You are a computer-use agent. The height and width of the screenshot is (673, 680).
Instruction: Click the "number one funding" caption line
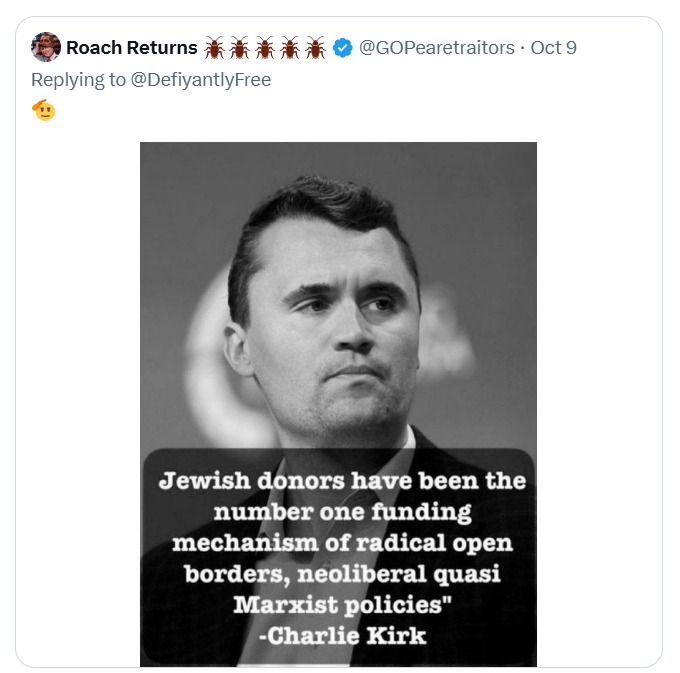pyautogui.click(x=343, y=512)
